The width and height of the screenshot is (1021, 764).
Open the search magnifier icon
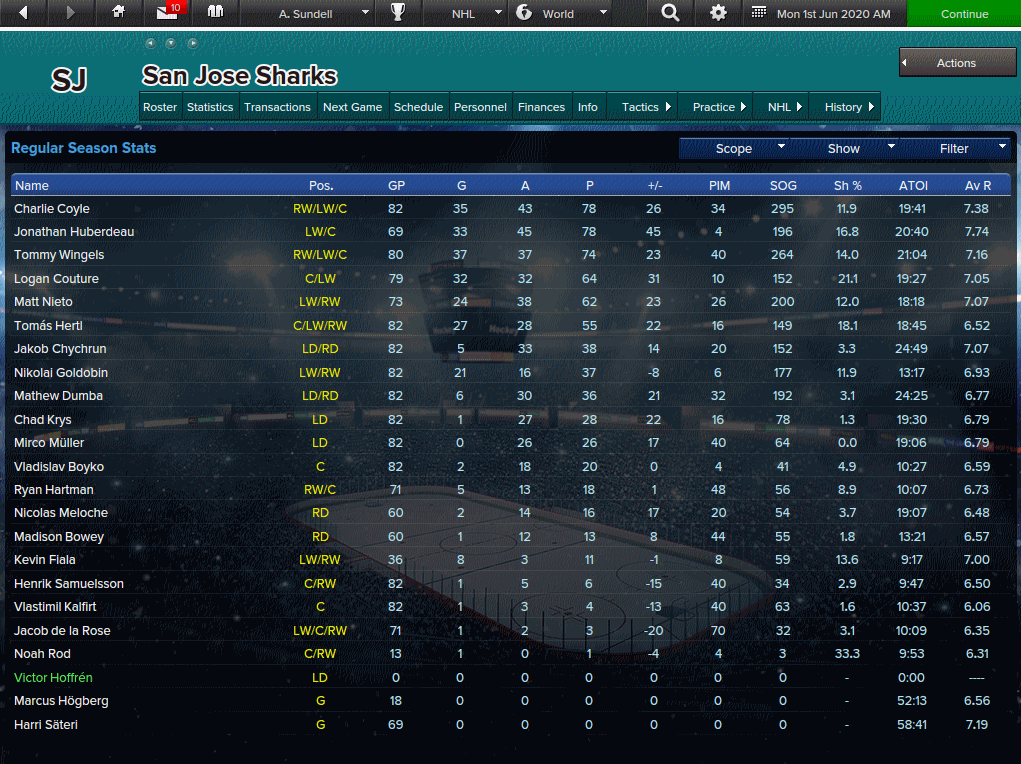point(670,12)
